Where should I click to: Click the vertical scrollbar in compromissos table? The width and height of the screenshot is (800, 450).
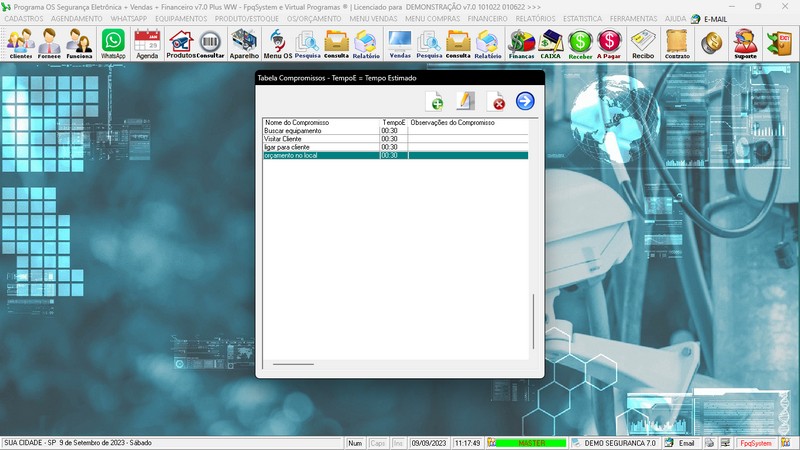click(x=533, y=320)
